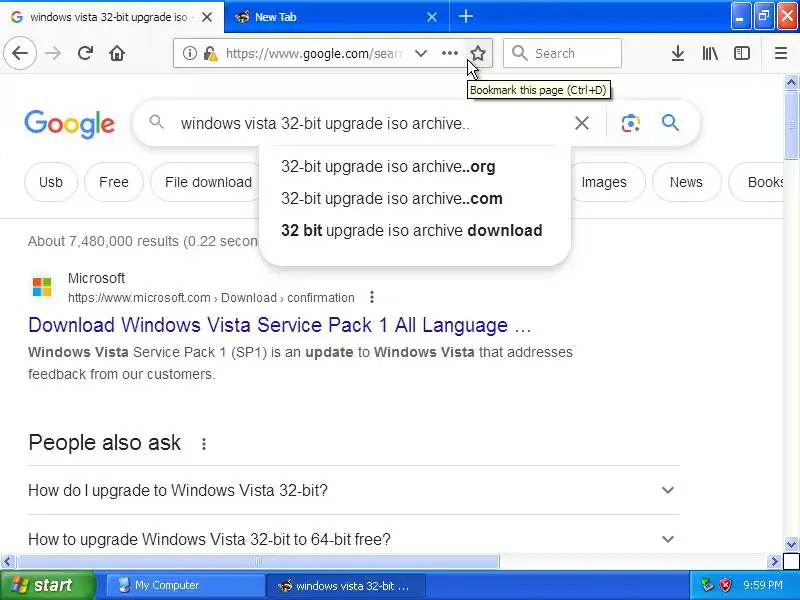This screenshot has width=800, height=600.
Task: Click the vertical scrollbar down arrow
Action: pyautogui.click(x=791, y=544)
